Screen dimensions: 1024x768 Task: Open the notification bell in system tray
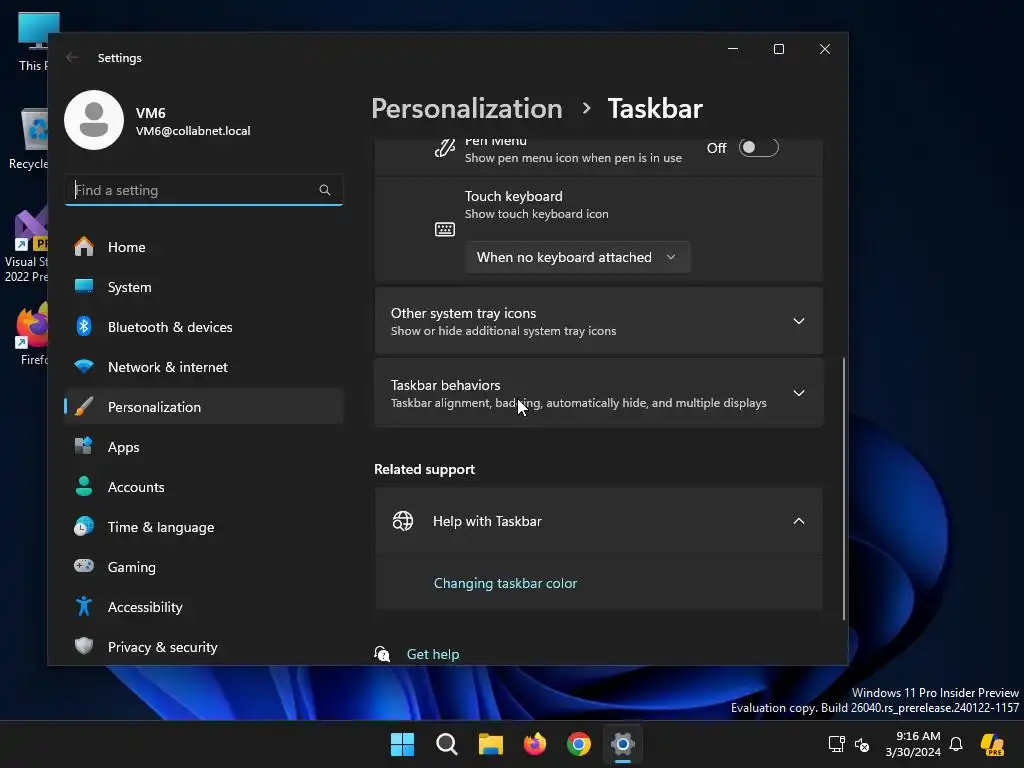[x=956, y=744]
